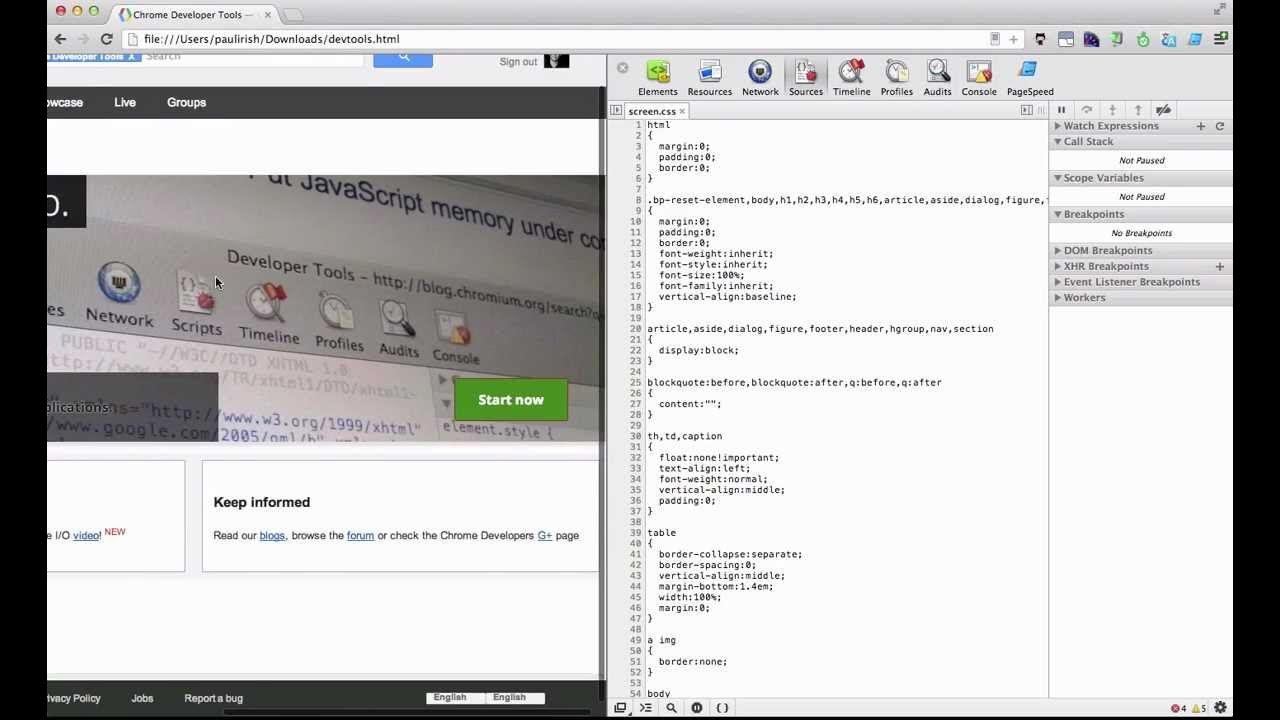Open a new browser tab
The width and height of the screenshot is (1280, 720).
pos(292,14)
